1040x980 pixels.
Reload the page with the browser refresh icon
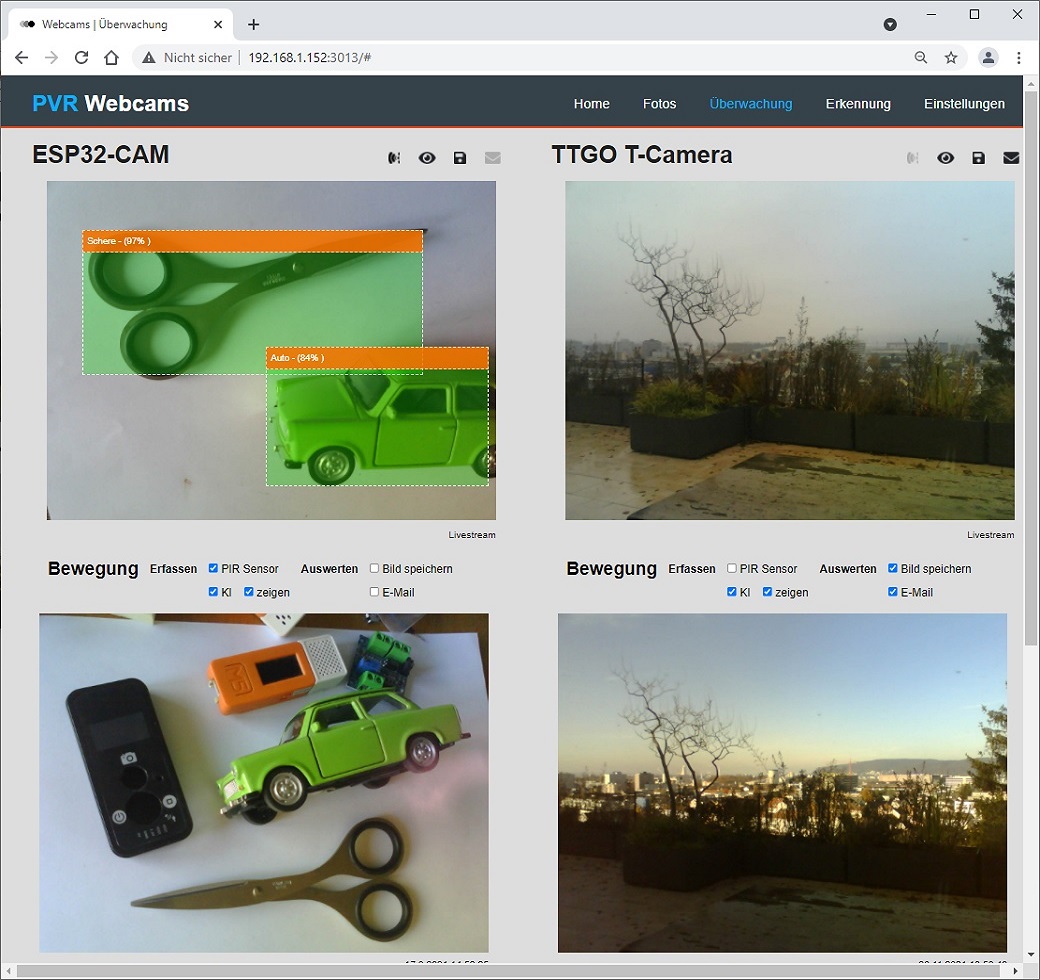click(83, 57)
